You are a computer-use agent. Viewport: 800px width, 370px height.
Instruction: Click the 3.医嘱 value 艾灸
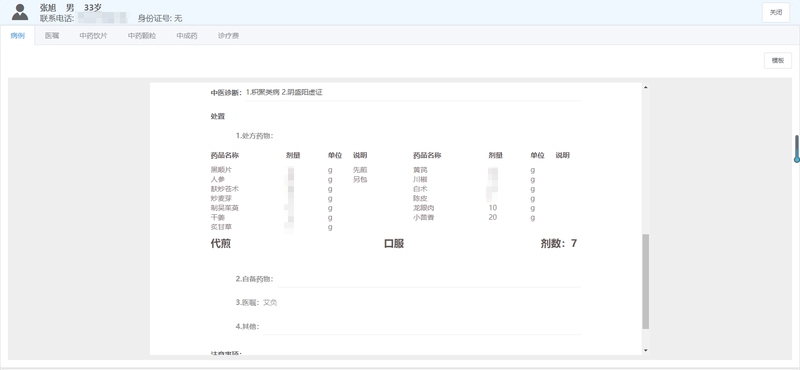[x=270, y=303]
